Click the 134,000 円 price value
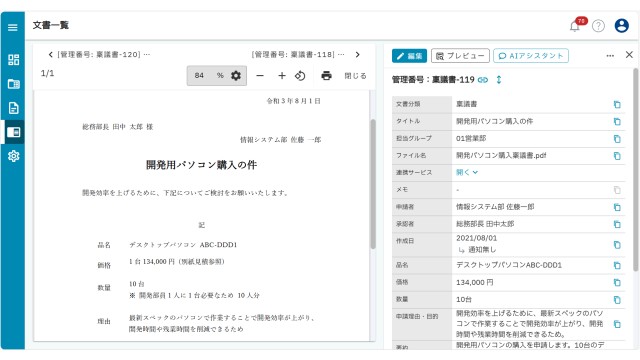Screen dimensions: 640x360 475,282
